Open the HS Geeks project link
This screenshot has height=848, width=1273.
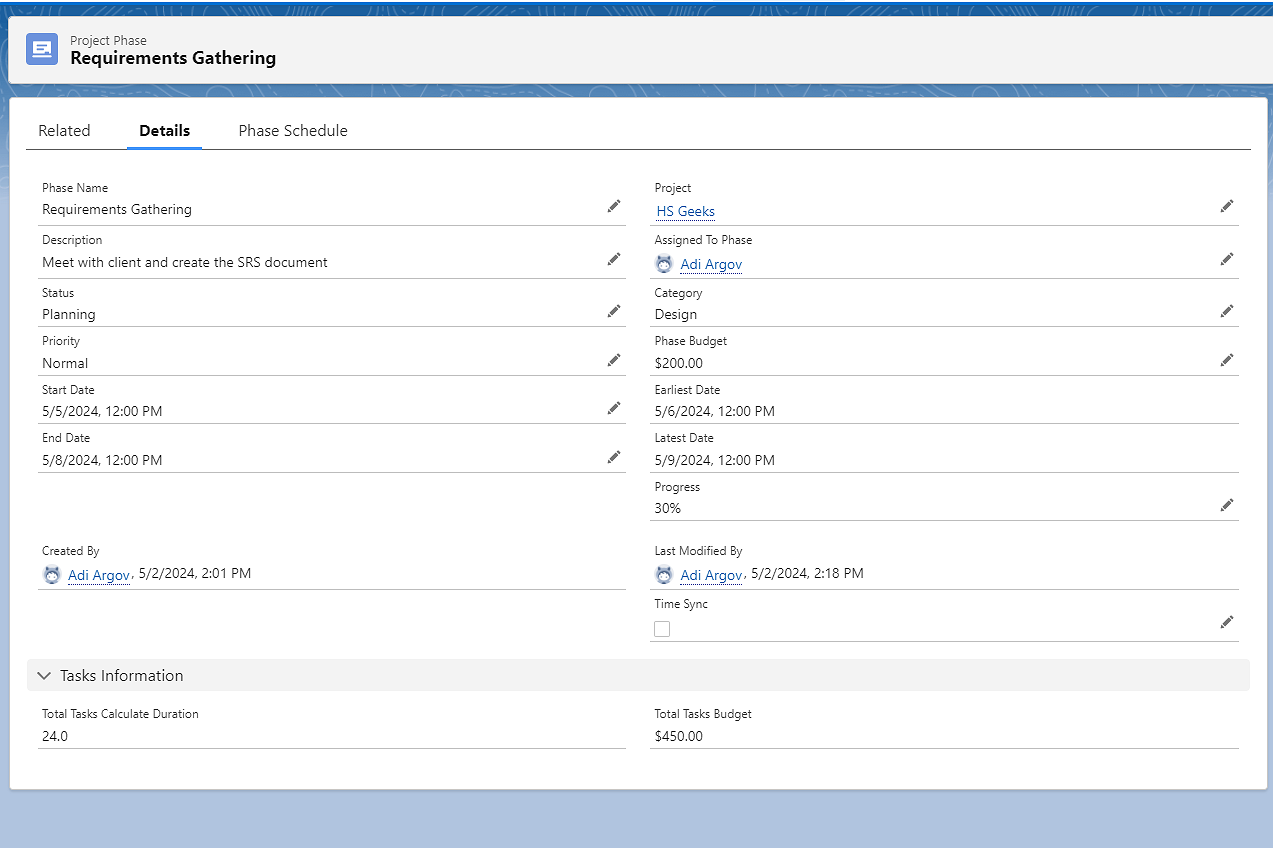tap(685, 211)
